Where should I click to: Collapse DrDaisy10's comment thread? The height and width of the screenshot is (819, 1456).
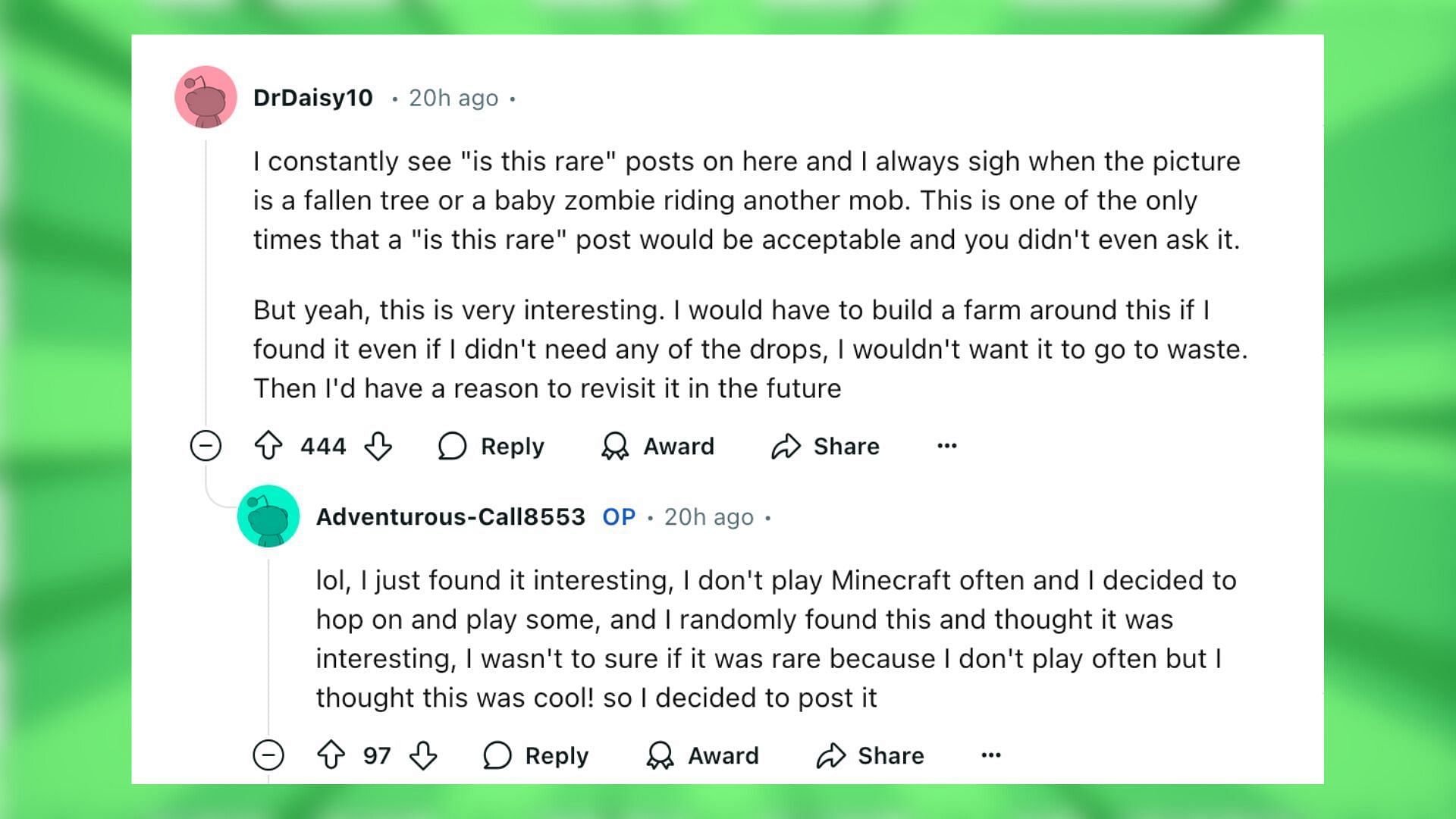point(206,446)
